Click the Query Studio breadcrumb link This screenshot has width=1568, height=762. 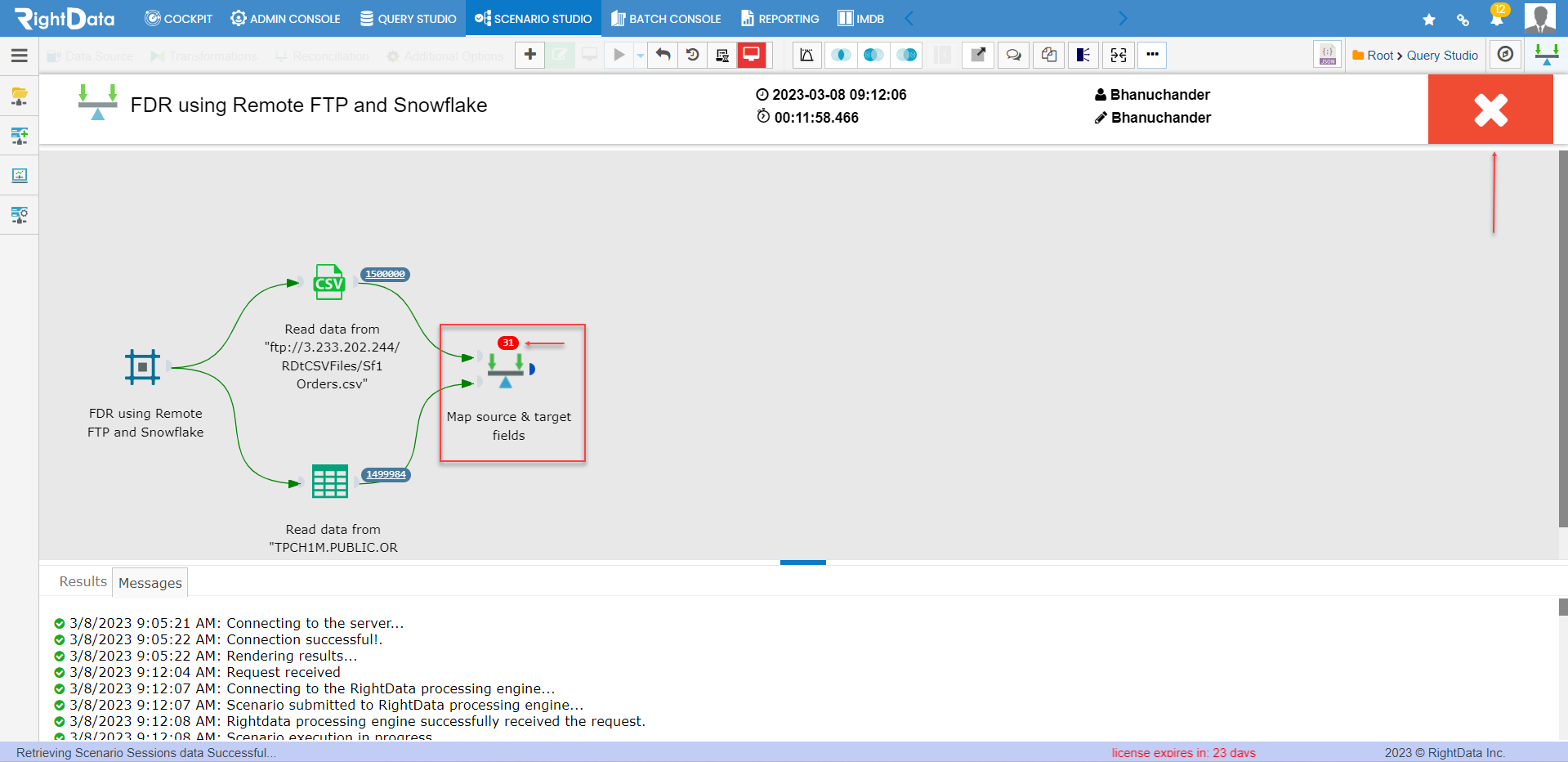point(1442,56)
